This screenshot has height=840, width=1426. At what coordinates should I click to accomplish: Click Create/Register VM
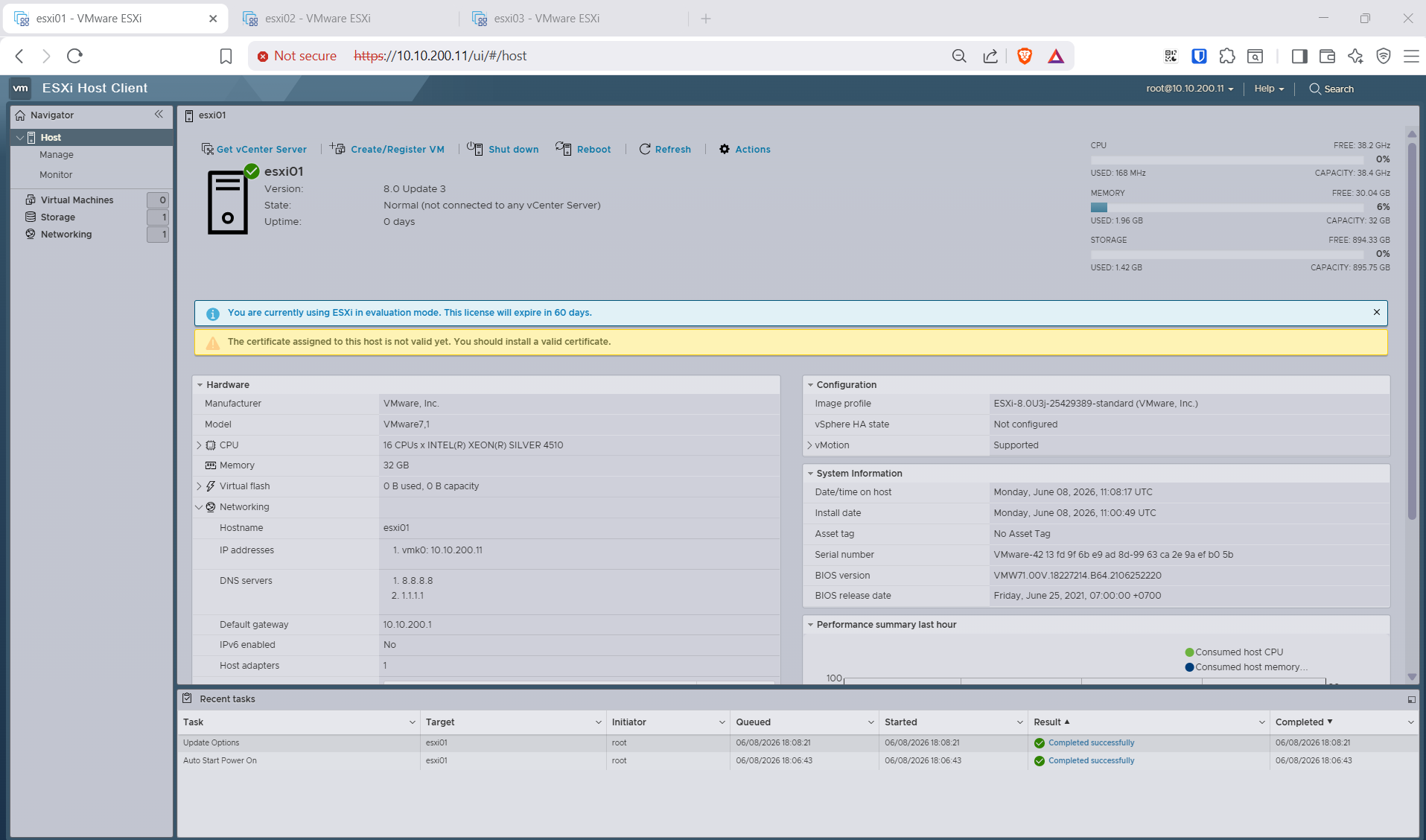coord(387,149)
